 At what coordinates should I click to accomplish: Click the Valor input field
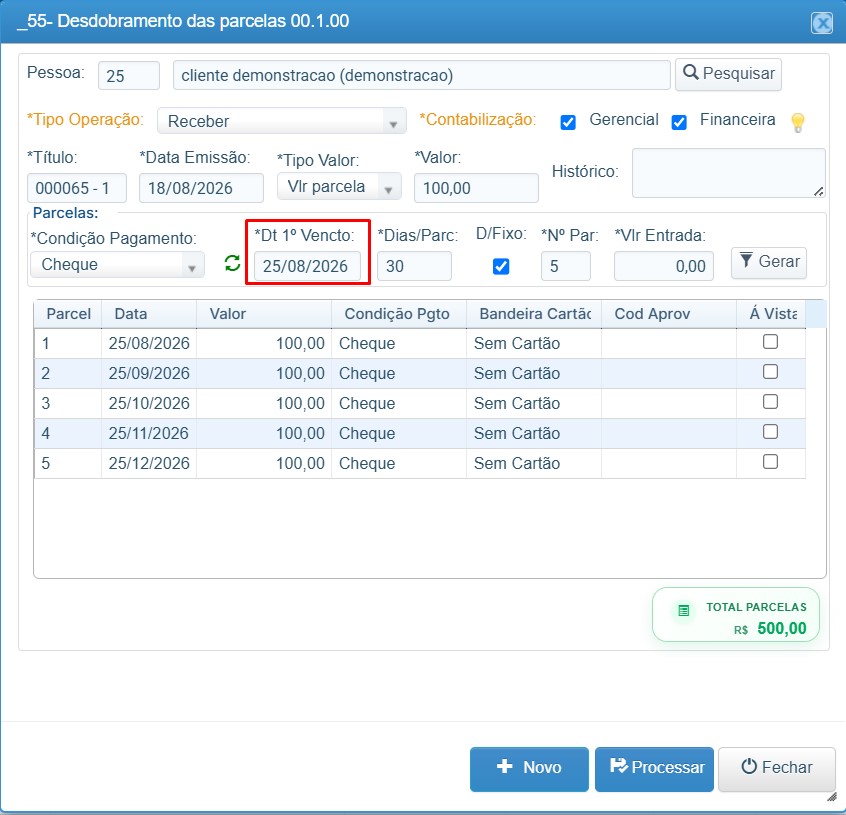pyautogui.click(x=476, y=188)
